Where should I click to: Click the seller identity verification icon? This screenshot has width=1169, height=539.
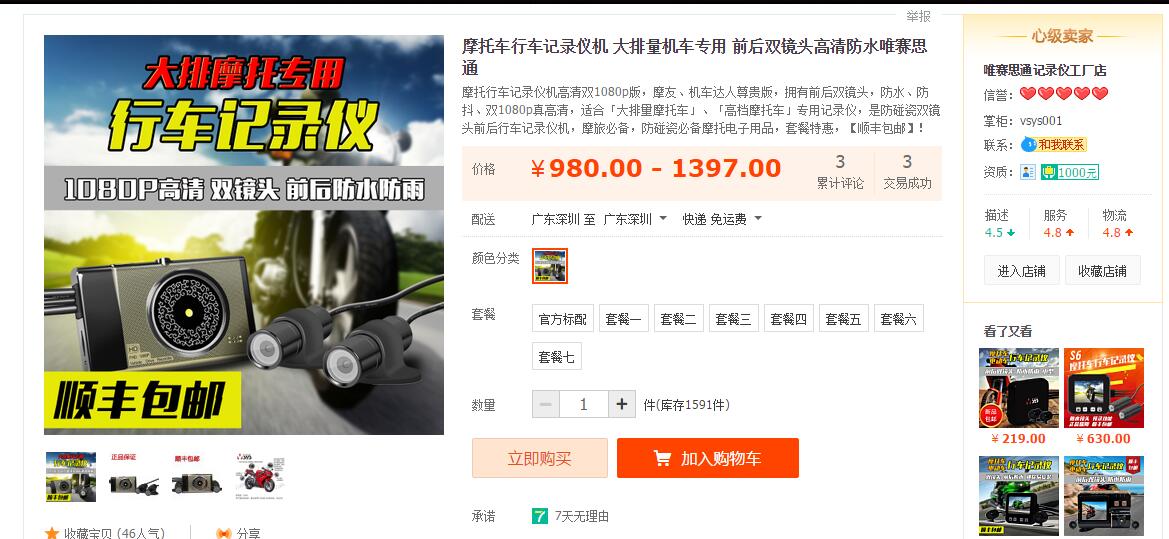[x=1028, y=172]
